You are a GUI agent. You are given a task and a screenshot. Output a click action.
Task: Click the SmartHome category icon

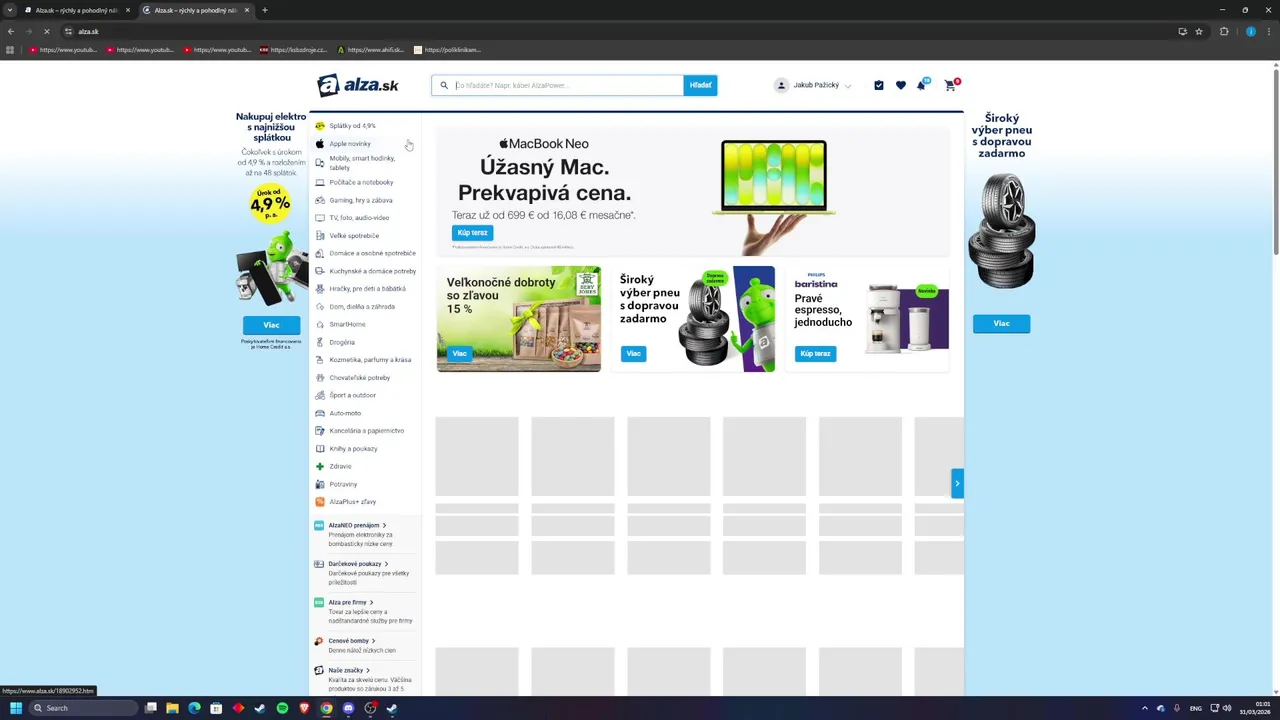click(x=320, y=324)
